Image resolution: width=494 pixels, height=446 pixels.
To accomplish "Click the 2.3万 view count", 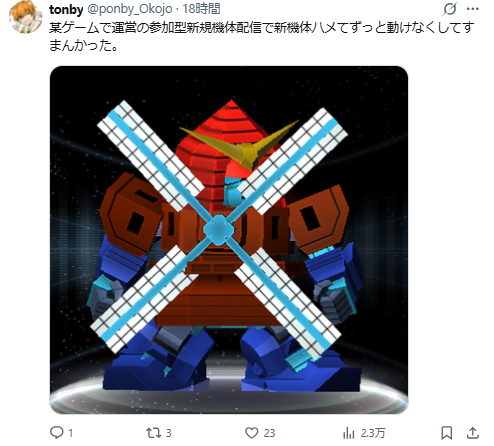I will coord(373,433).
